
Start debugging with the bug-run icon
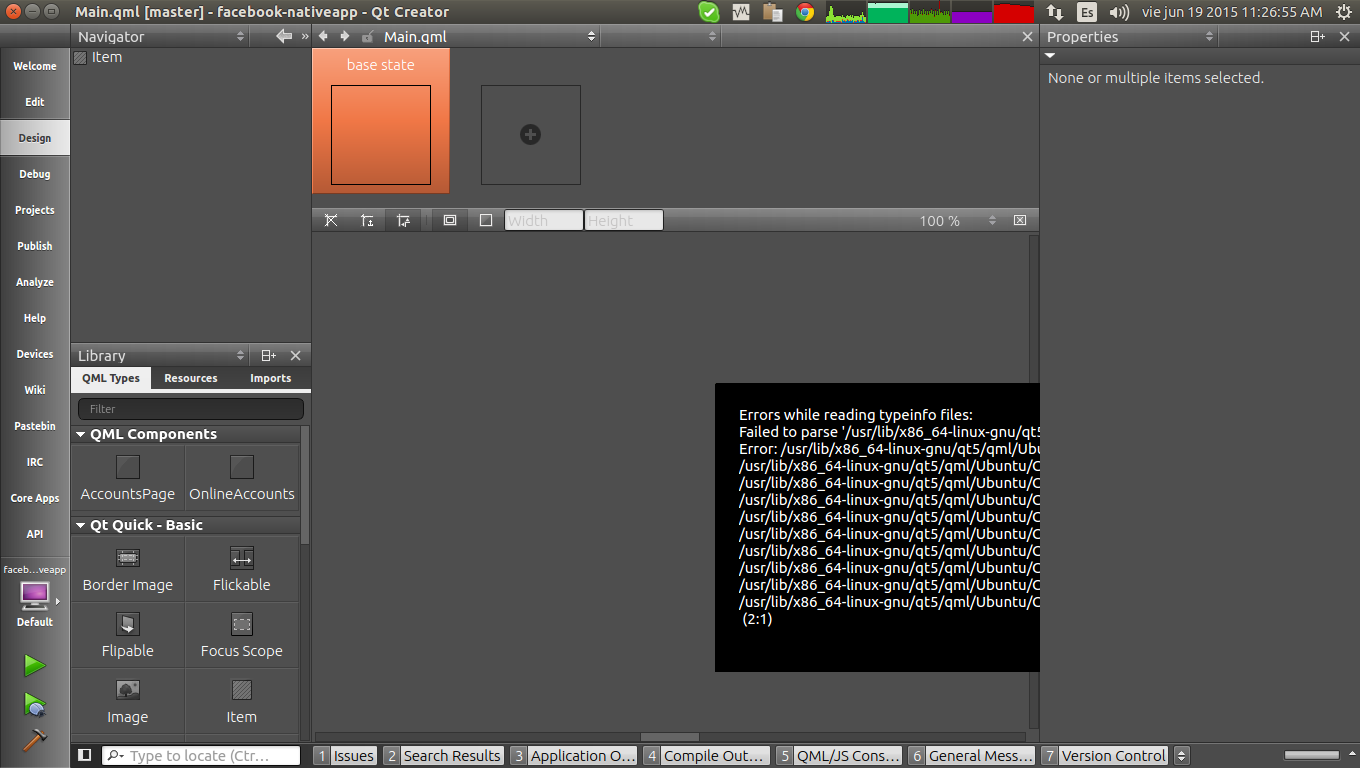(34, 704)
